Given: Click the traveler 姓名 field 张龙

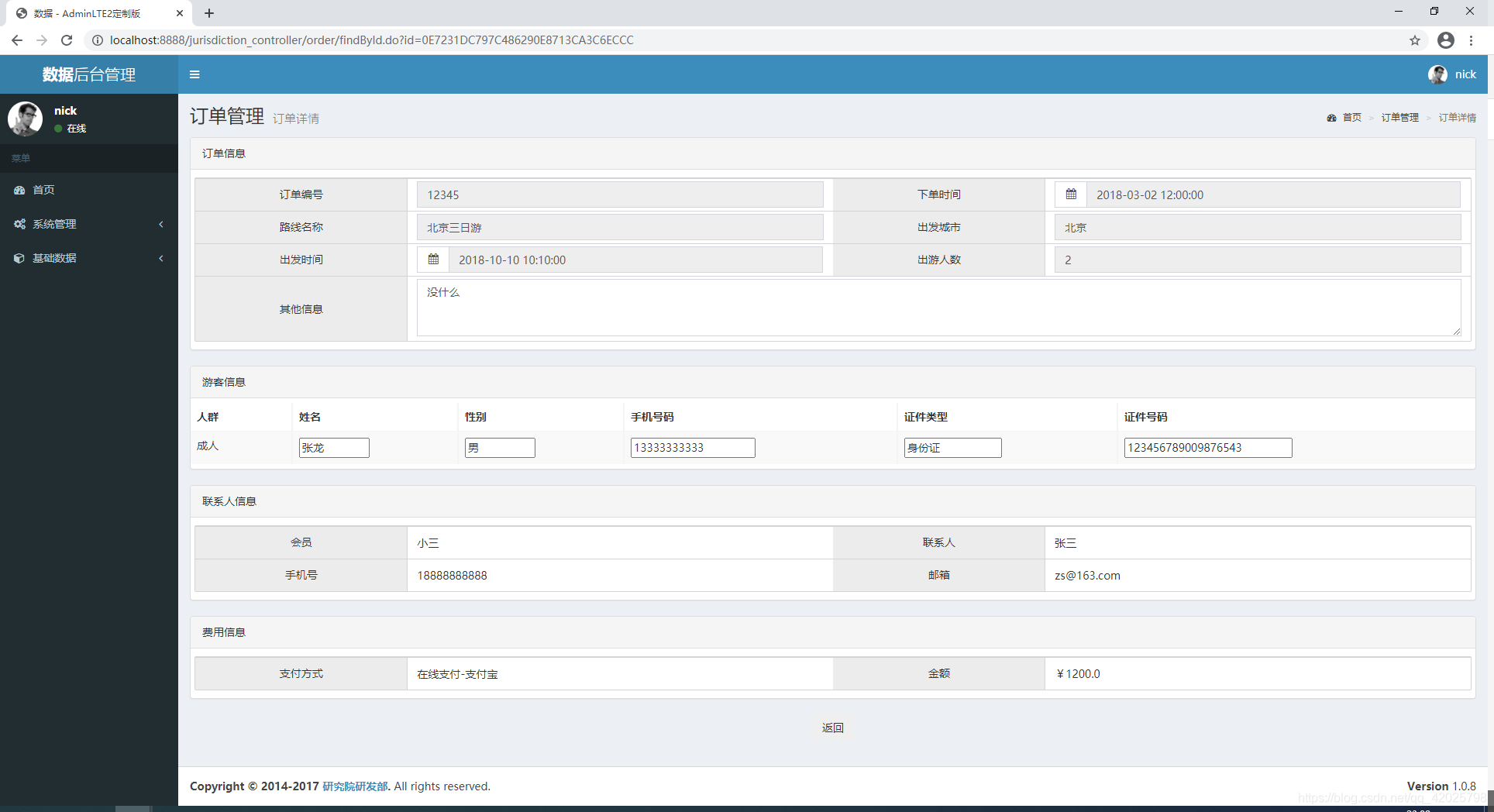Looking at the screenshot, I should (x=334, y=448).
